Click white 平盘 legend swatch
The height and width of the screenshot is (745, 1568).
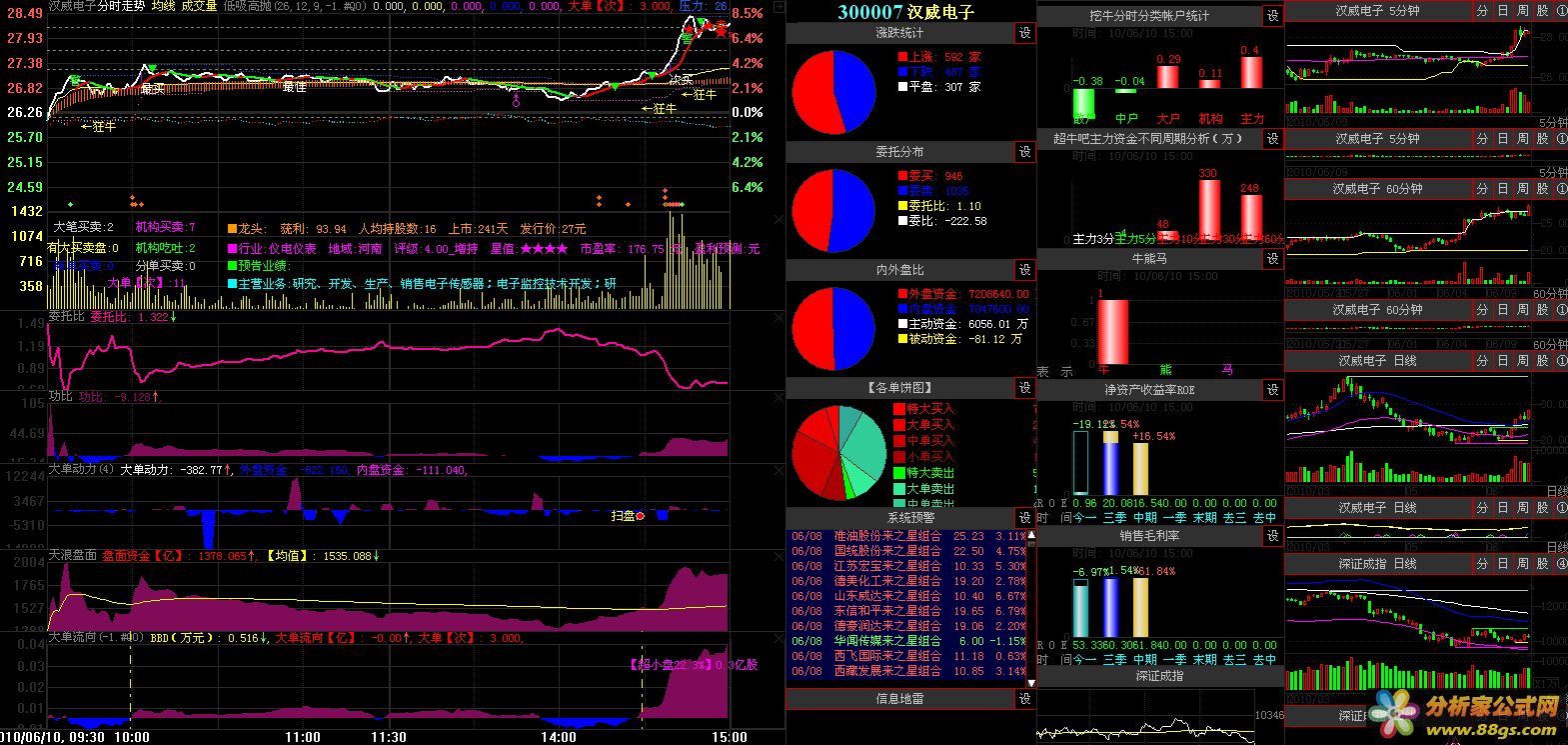click(x=902, y=87)
